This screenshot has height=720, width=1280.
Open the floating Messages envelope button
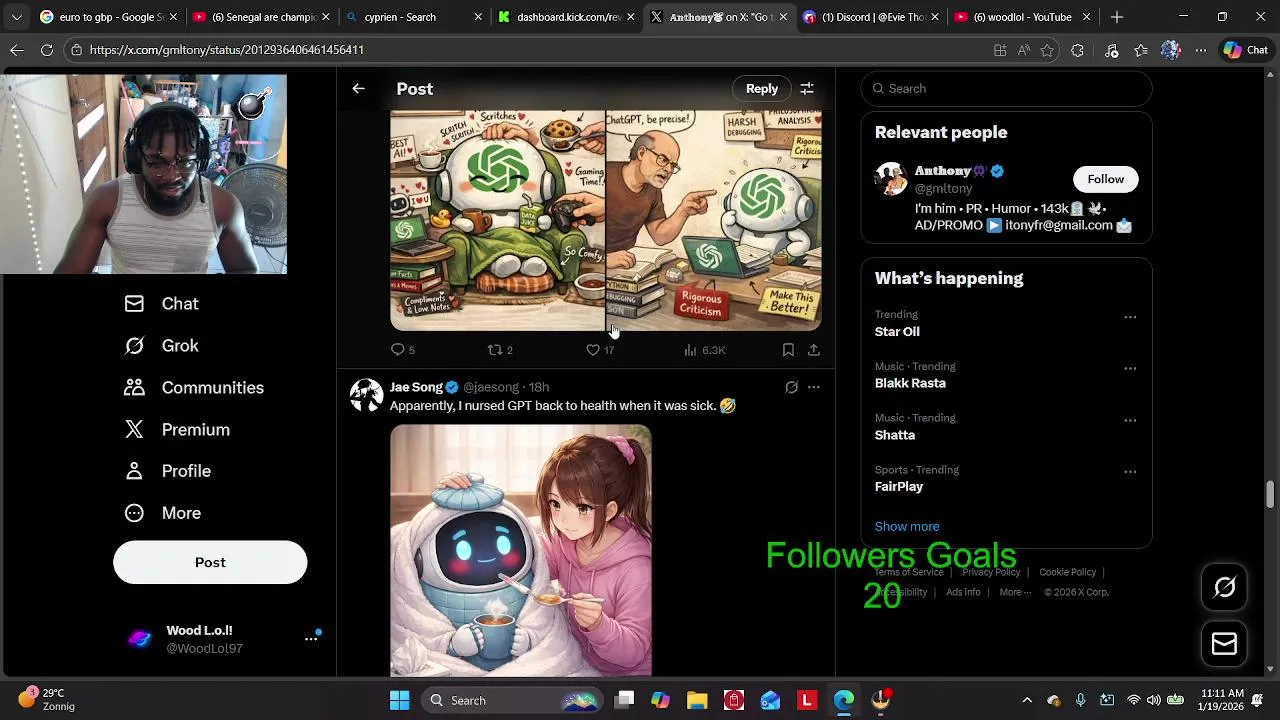coord(1224,644)
